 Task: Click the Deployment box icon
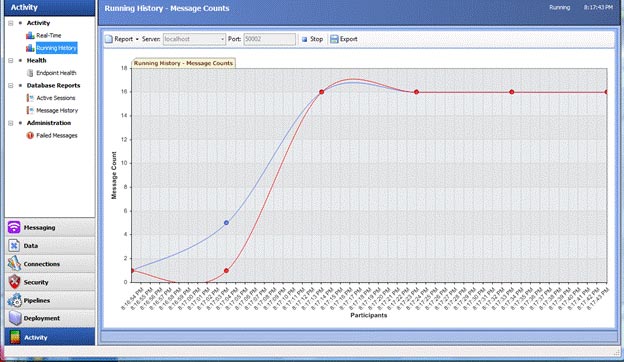15,318
